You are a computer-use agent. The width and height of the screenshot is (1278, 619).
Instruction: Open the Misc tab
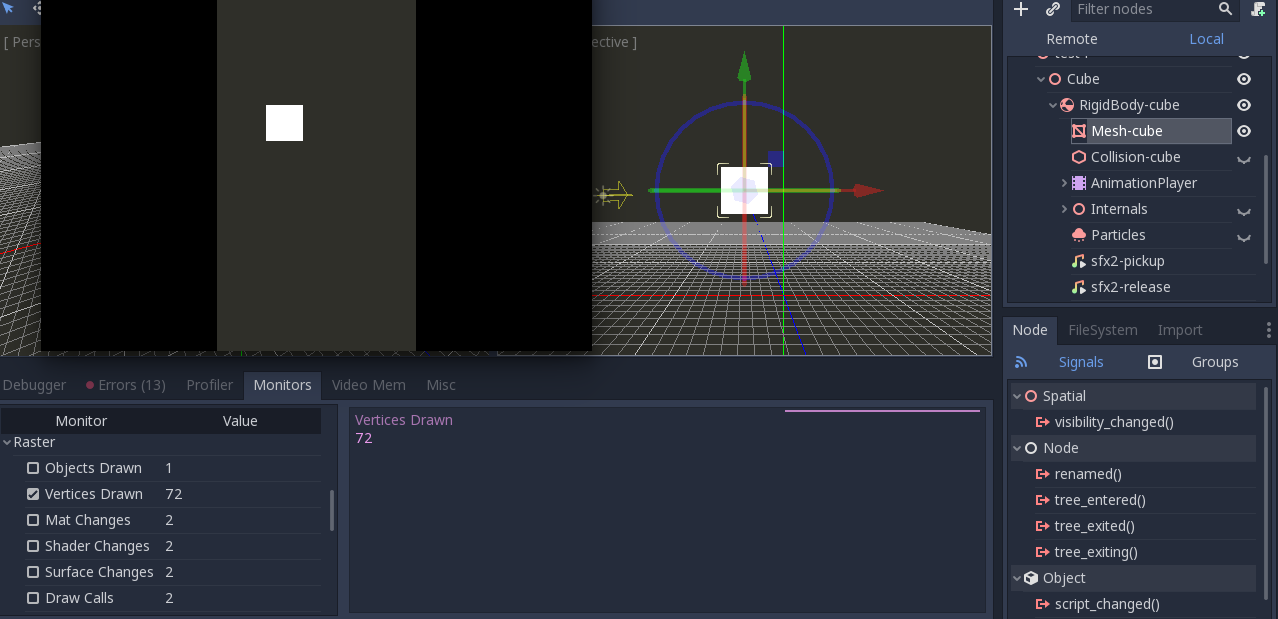pyautogui.click(x=441, y=385)
